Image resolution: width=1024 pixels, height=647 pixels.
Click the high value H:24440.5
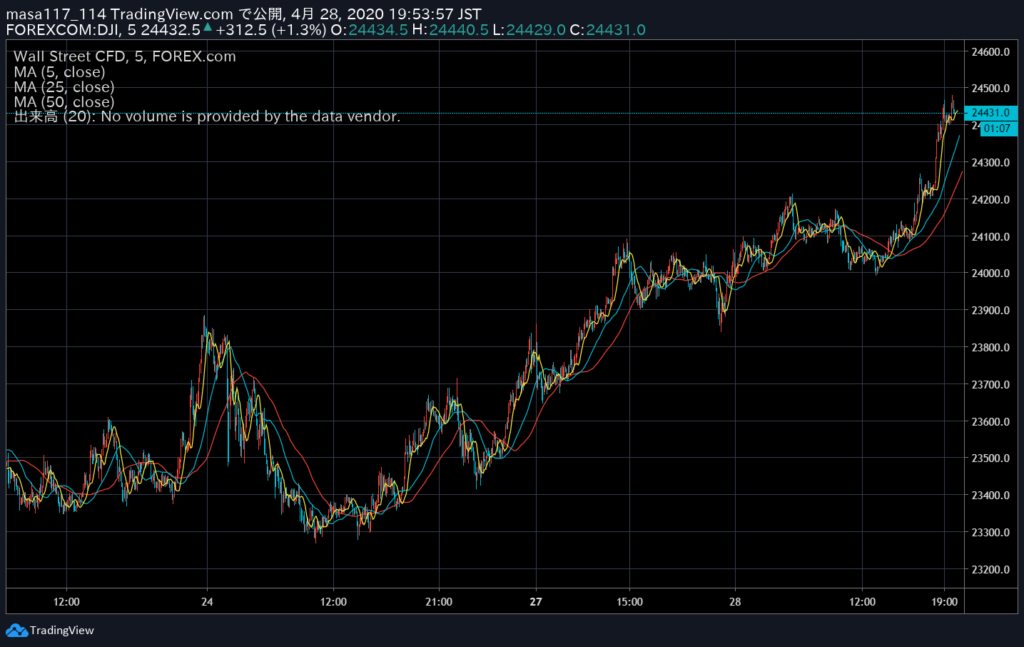point(450,30)
